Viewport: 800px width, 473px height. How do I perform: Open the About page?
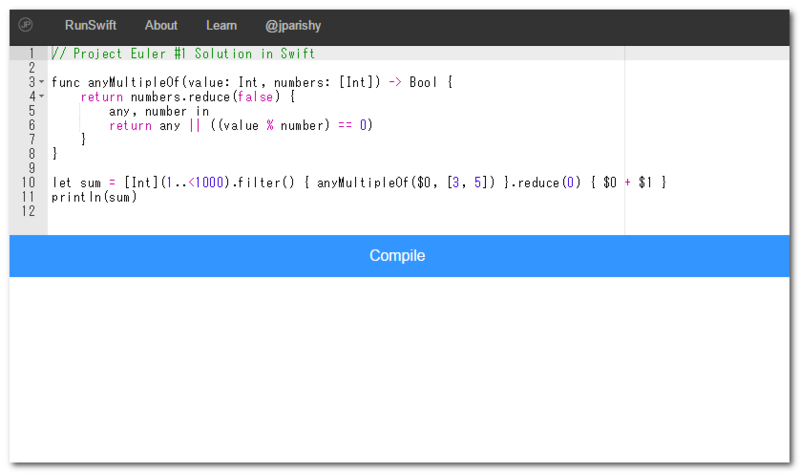click(161, 25)
